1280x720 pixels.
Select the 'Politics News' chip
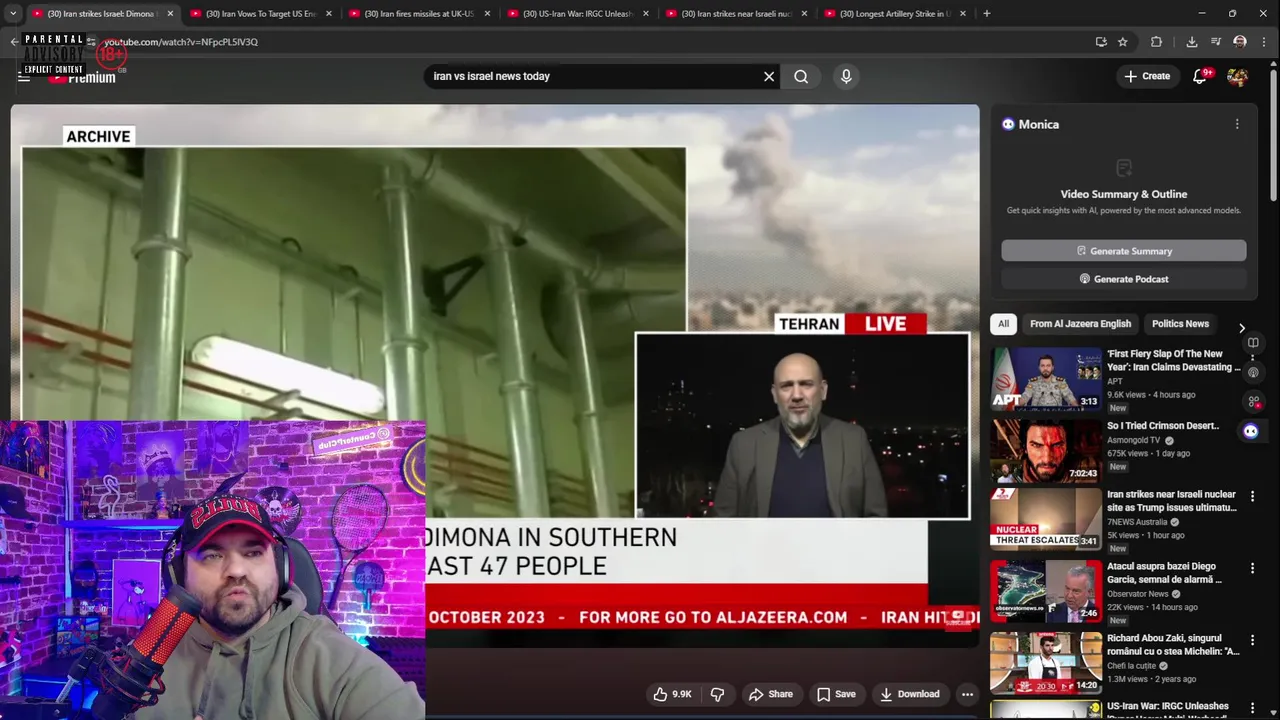[1180, 324]
